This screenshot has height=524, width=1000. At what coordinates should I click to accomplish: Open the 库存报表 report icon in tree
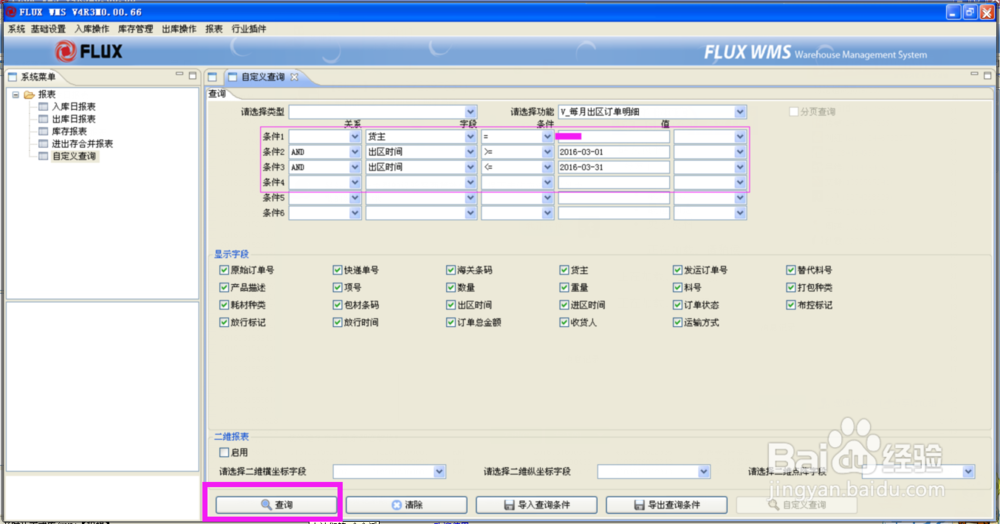pyautogui.click(x=43, y=131)
